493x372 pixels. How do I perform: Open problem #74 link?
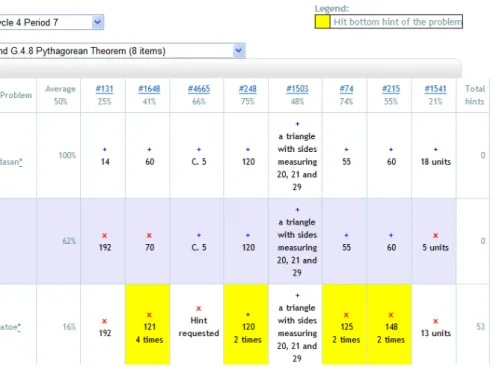point(346,89)
